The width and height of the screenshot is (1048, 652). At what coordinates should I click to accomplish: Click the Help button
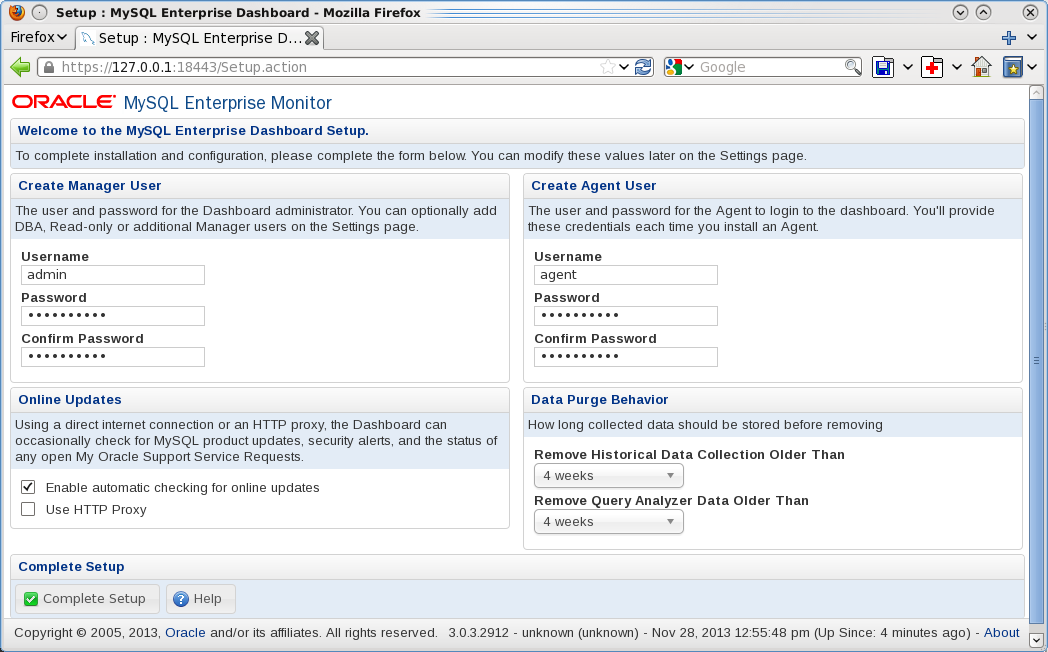pos(201,599)
